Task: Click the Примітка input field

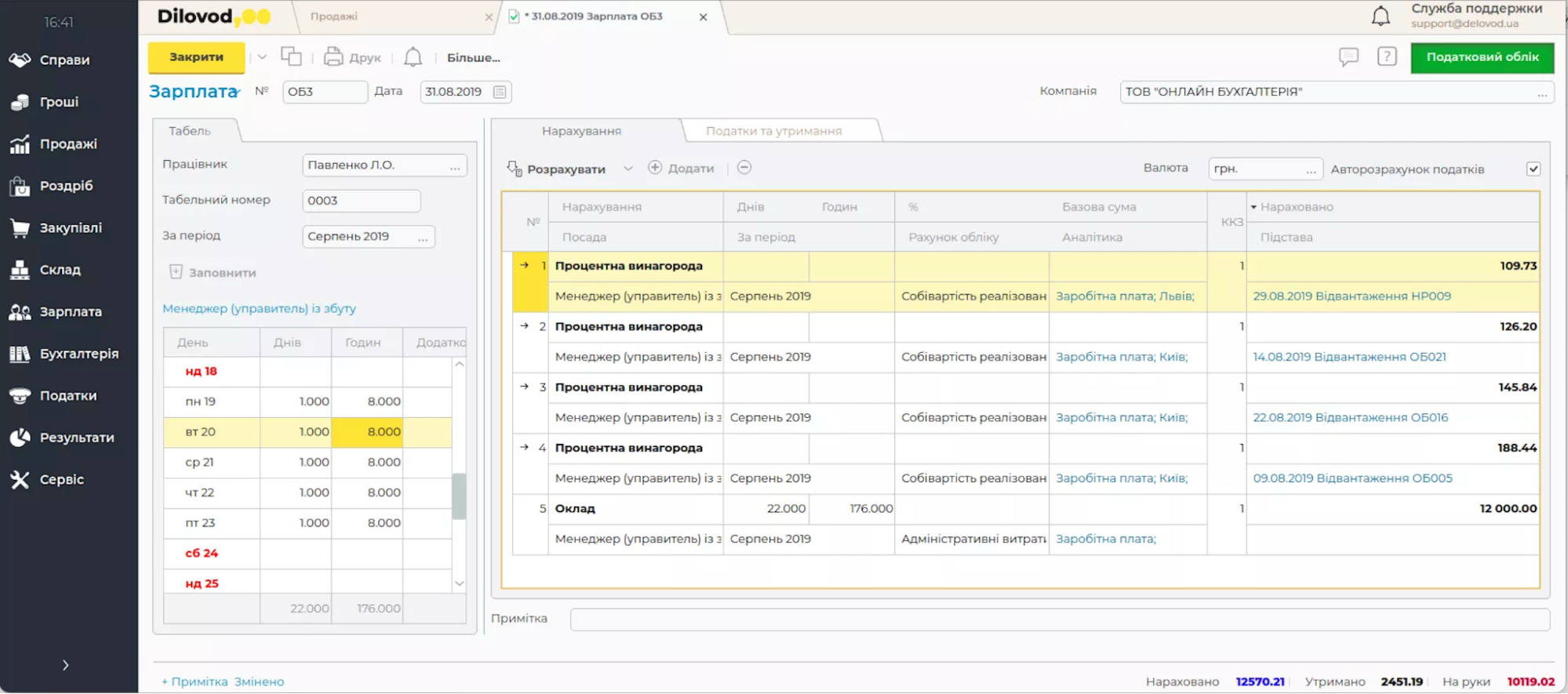Action: click(x=1059, y=619)
